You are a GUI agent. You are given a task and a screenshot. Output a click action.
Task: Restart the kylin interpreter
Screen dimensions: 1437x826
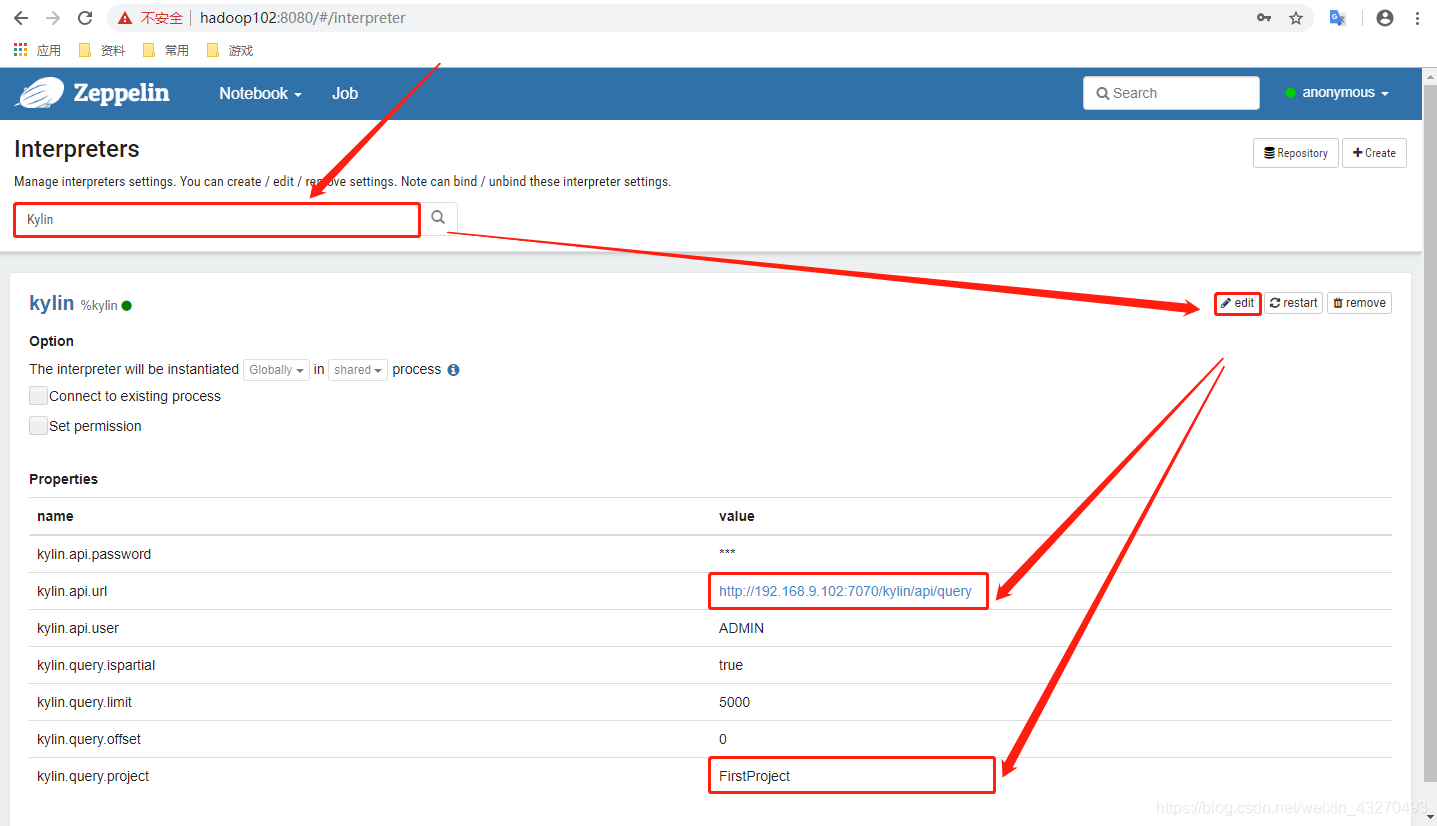pos(1294,303)
